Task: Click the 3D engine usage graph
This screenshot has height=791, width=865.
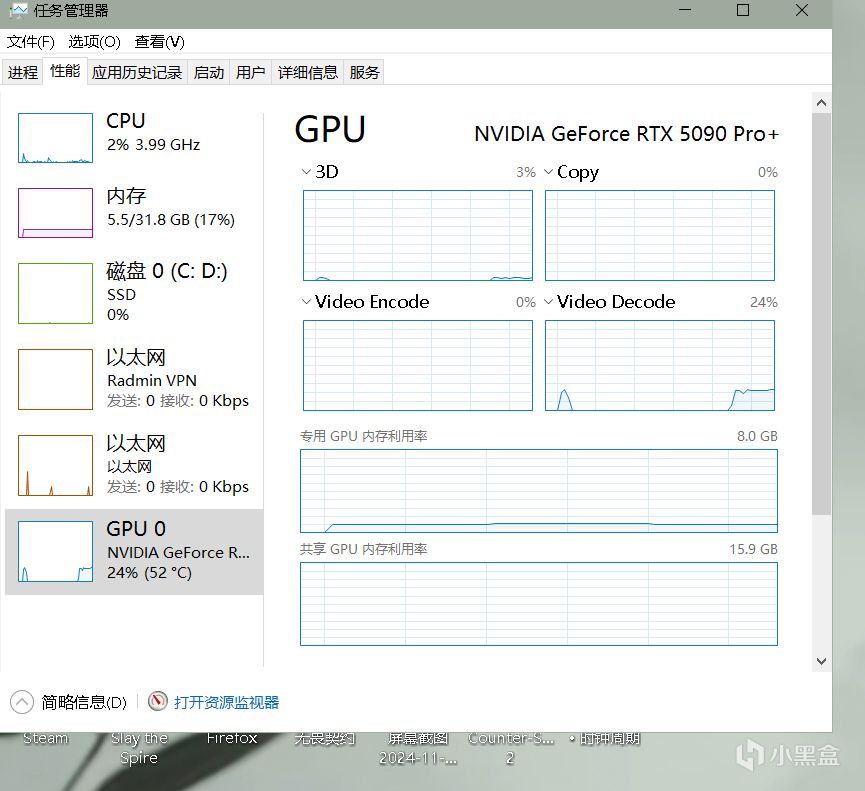Action: [418, 236]
